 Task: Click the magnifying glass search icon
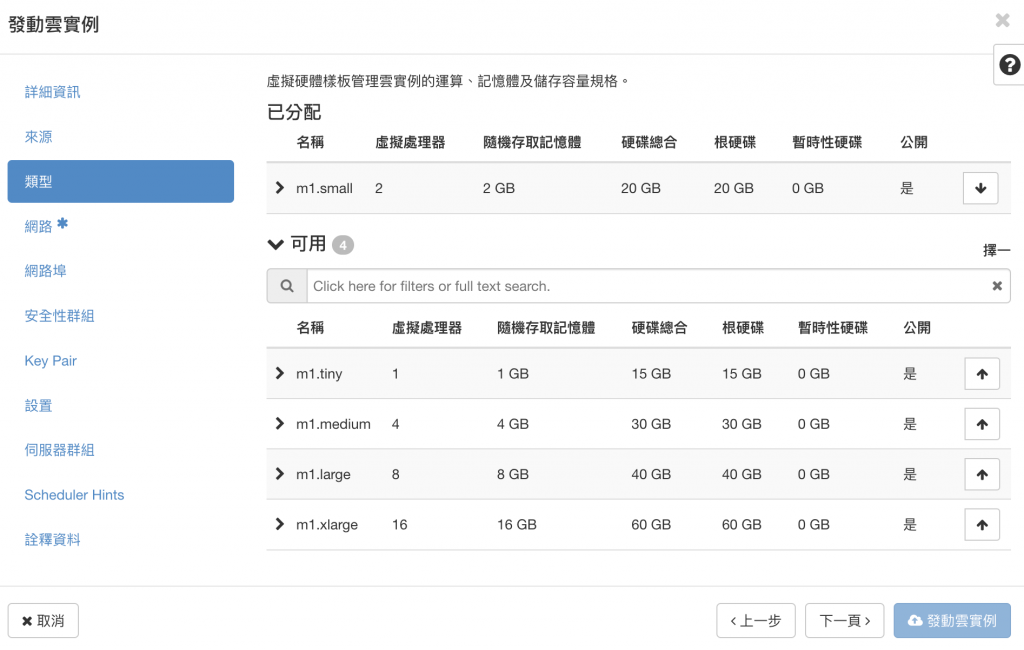click(x=287, y=285)
